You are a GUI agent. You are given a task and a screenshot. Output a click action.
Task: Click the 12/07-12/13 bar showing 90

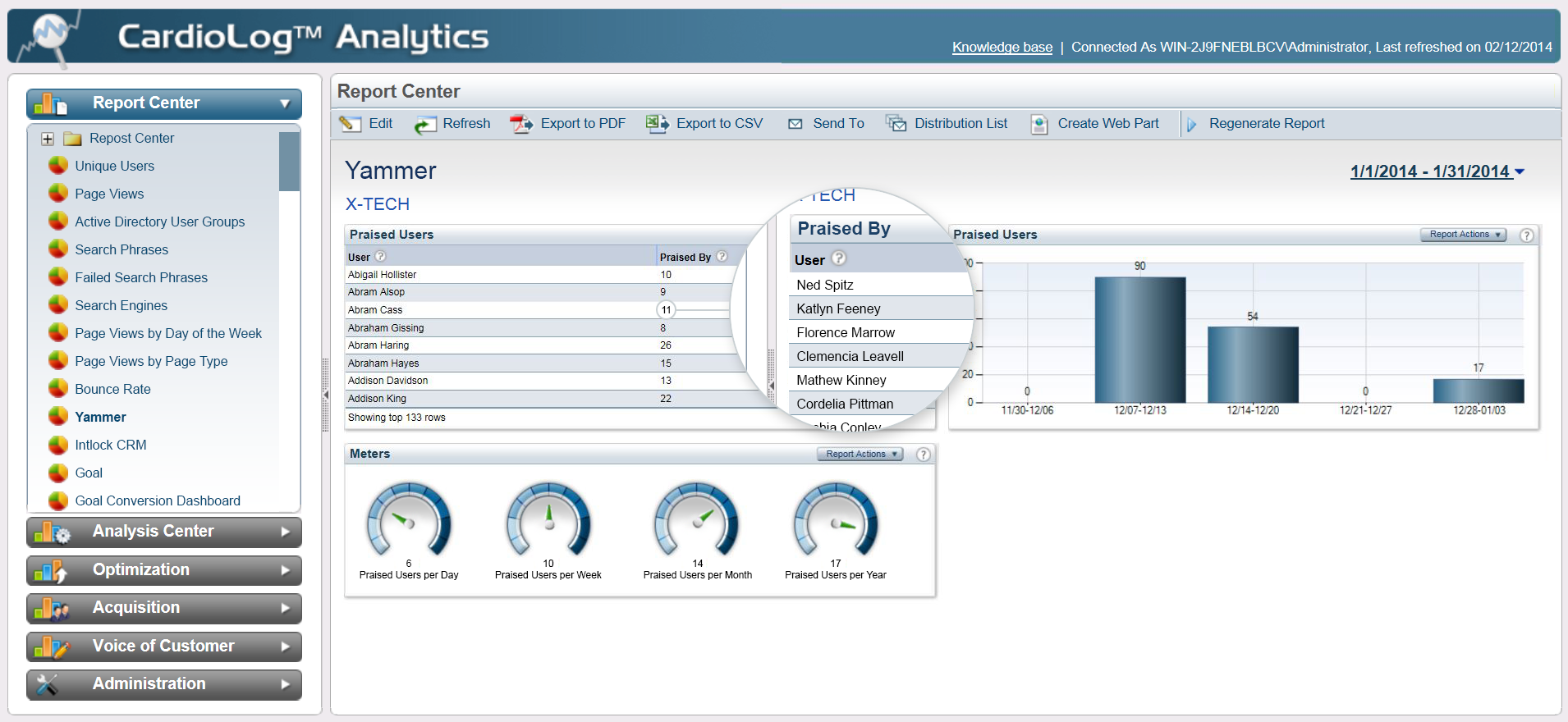[1140, 340]
